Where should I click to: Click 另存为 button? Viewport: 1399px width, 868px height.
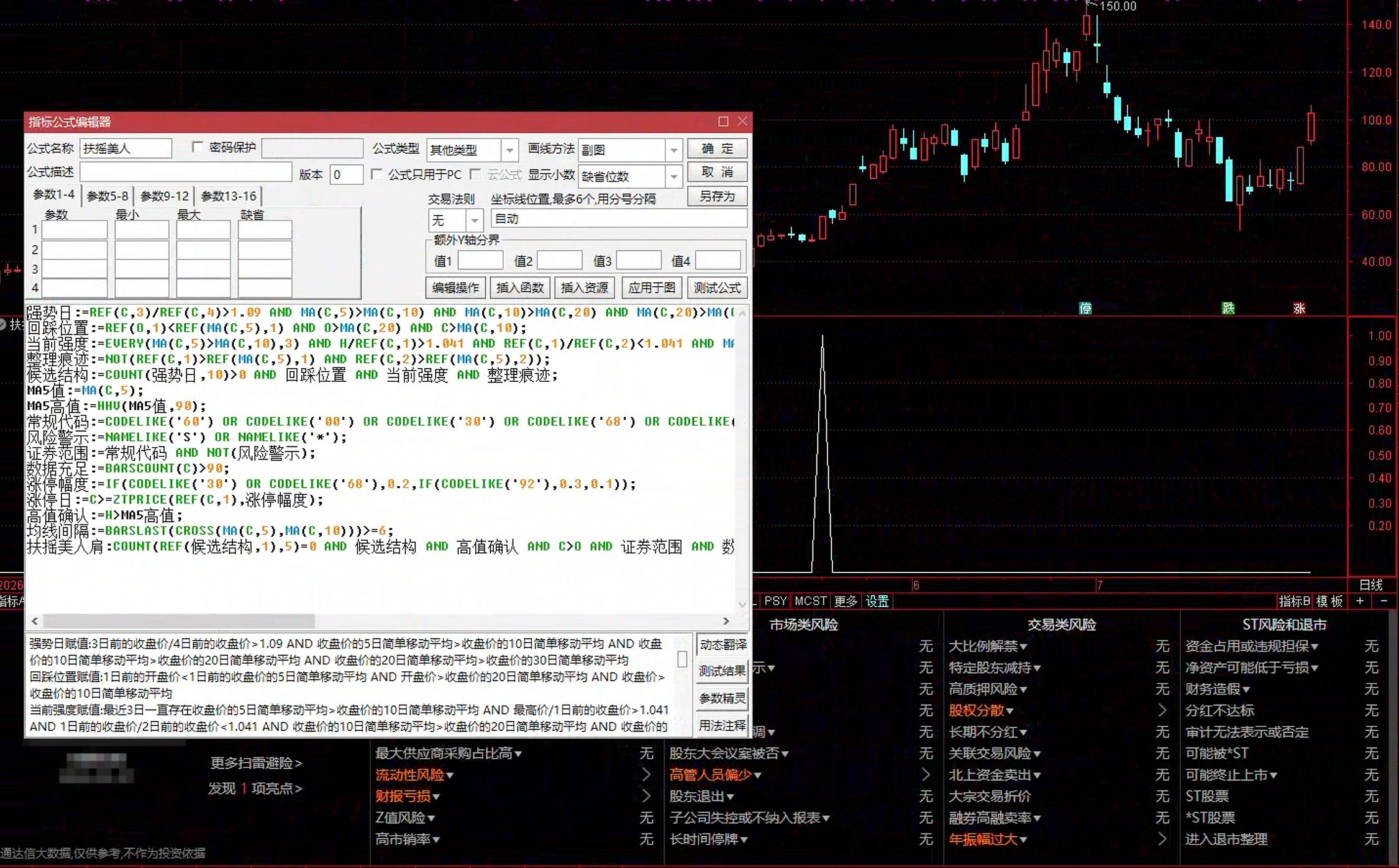718,196
